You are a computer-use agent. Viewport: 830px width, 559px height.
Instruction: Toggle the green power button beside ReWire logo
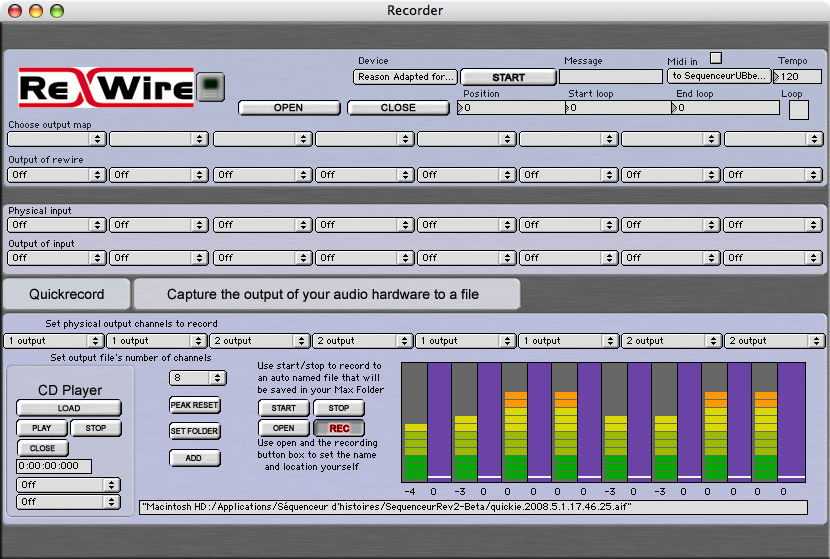[x=210, y=87]
